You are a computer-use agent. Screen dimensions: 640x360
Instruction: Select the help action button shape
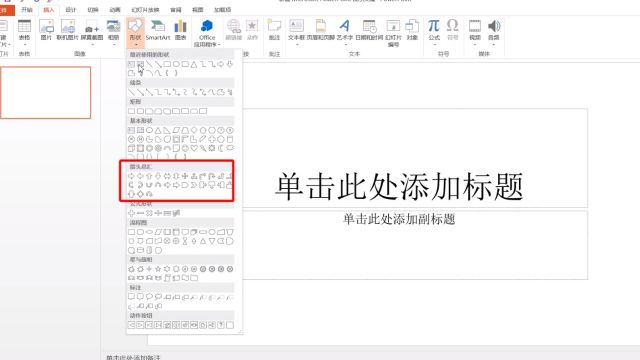click(x=221, y=325)
